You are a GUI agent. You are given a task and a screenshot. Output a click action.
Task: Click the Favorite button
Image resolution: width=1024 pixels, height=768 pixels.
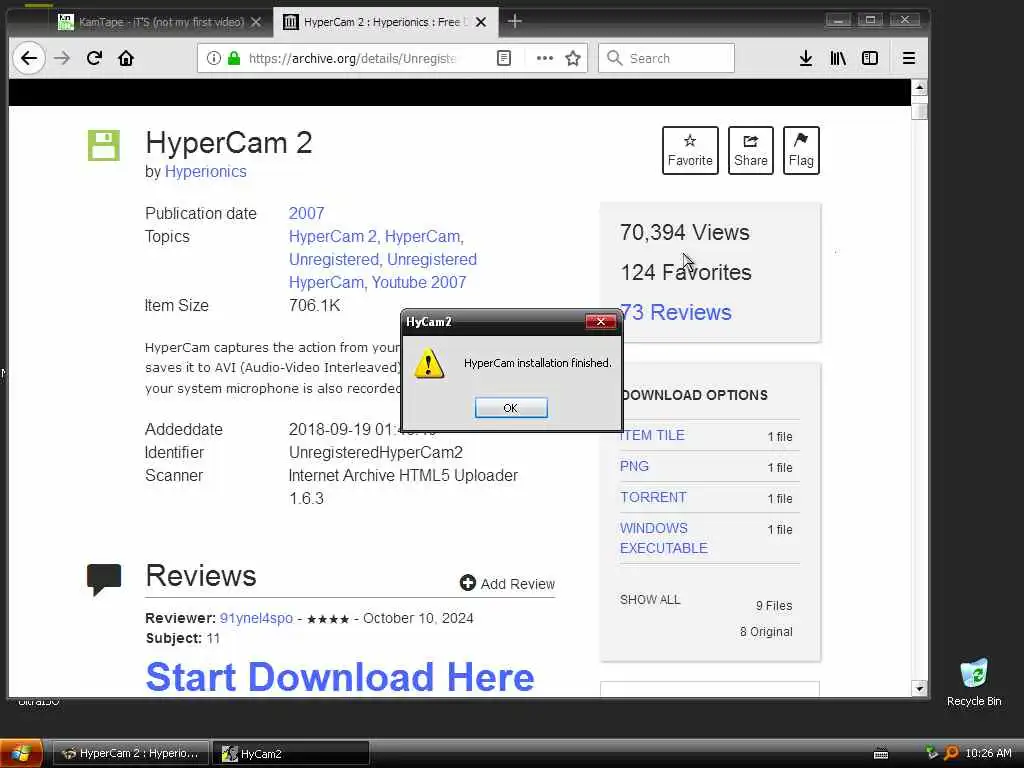tap(690, 150)
